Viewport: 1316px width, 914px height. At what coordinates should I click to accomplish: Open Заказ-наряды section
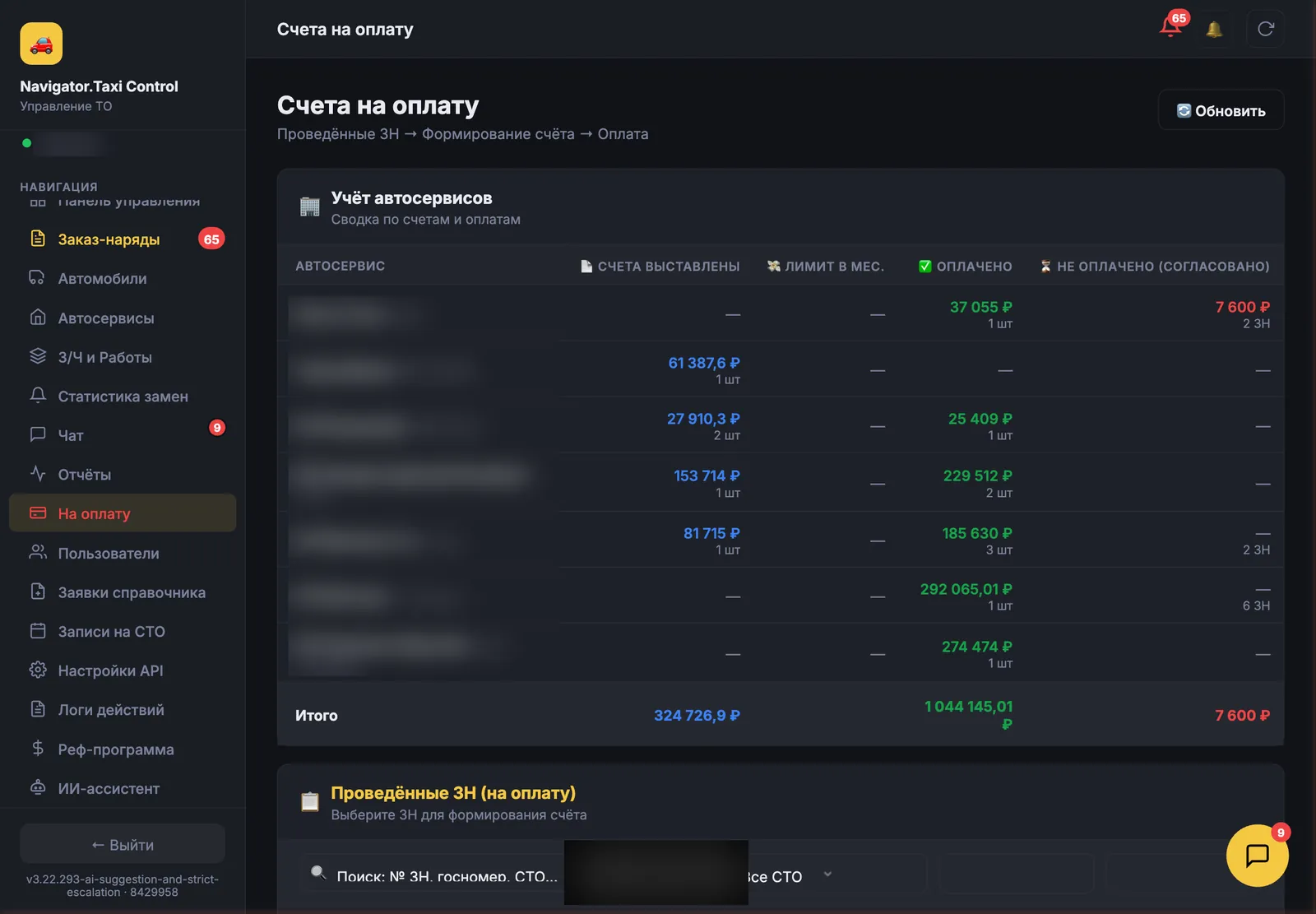tap(123, 239)
